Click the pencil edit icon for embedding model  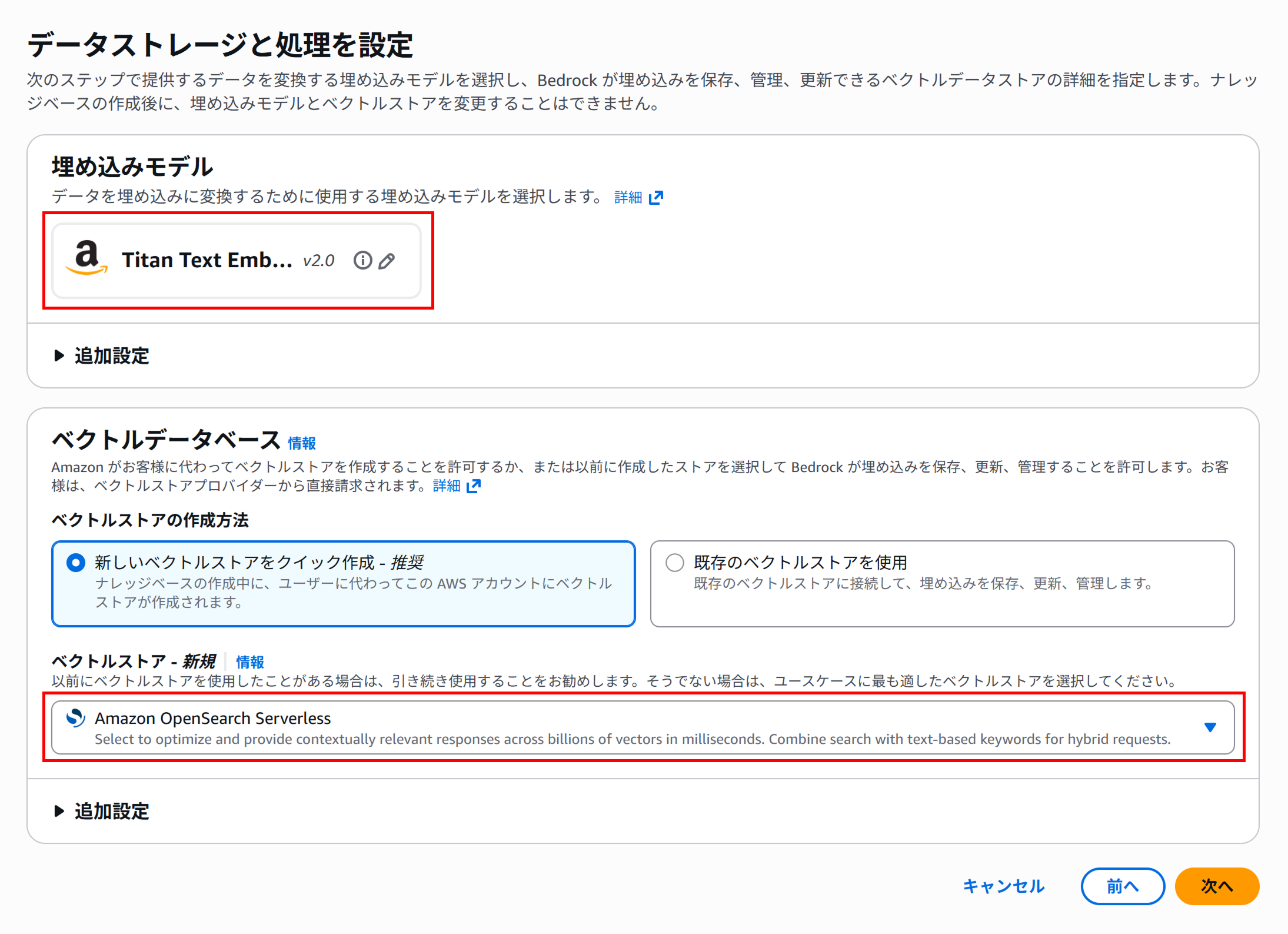[387, 261]
